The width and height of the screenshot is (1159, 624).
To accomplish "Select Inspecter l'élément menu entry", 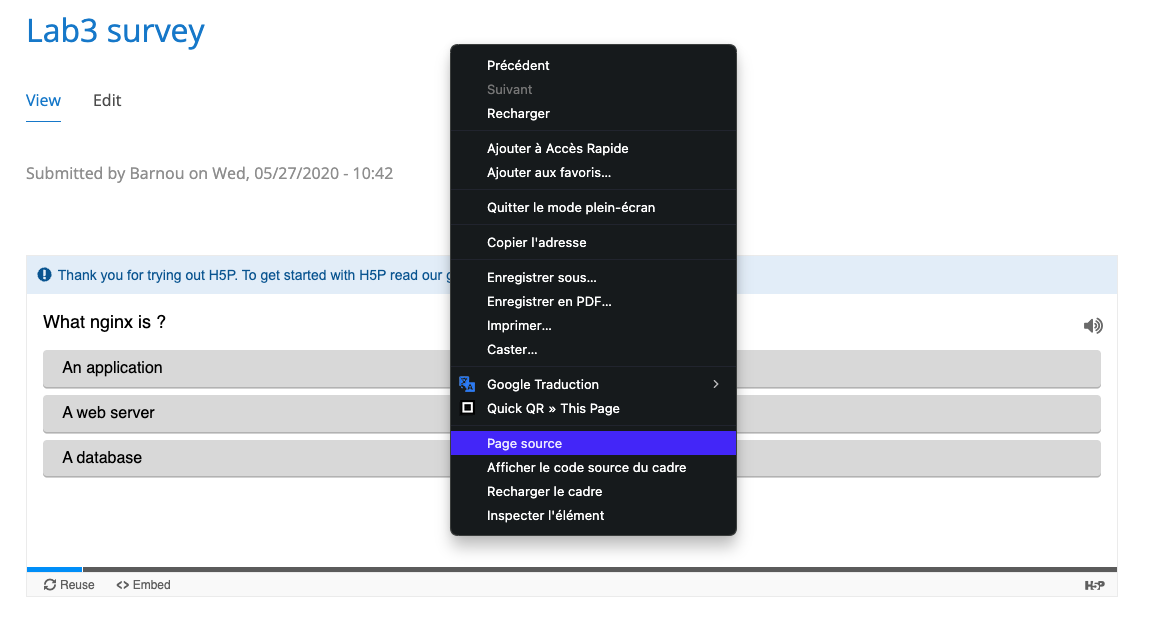I will coord(593,515).
